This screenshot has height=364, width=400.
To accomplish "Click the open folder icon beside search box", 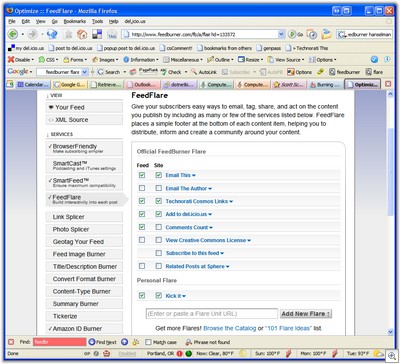I will point(326,34).
